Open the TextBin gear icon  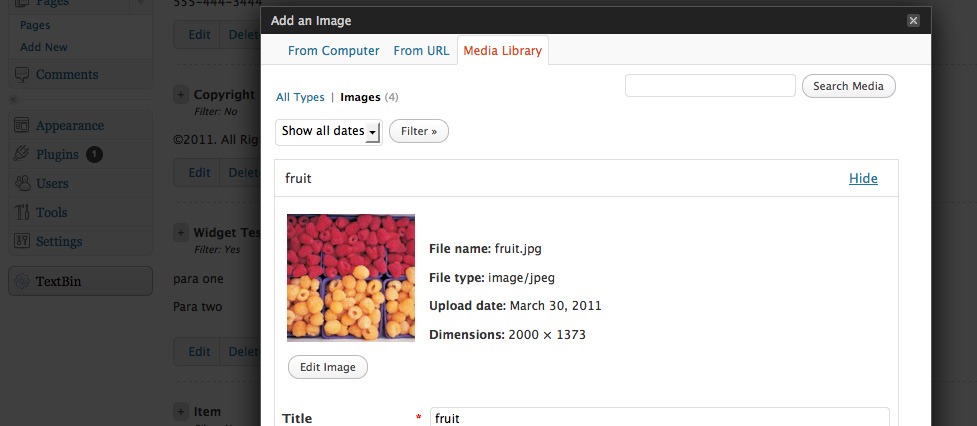tap(22, 282)
